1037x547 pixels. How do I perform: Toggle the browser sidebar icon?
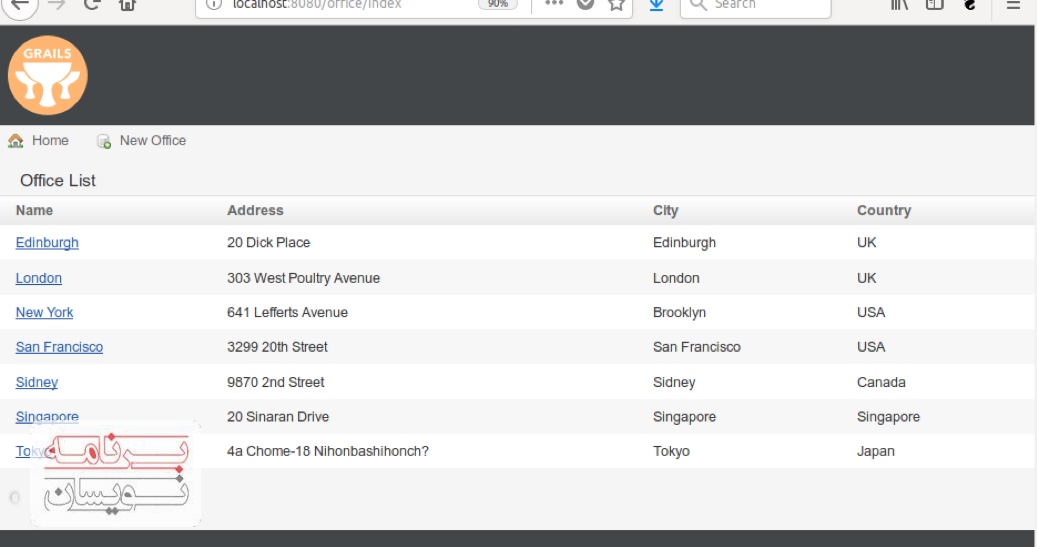point(934,5)
